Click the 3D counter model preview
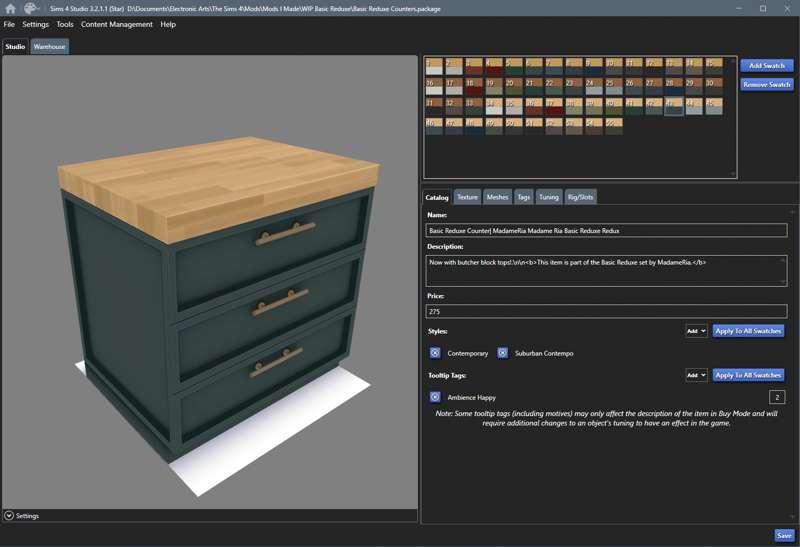The width and height of the screenshot is (800, 547). click(x=218, y=301)
